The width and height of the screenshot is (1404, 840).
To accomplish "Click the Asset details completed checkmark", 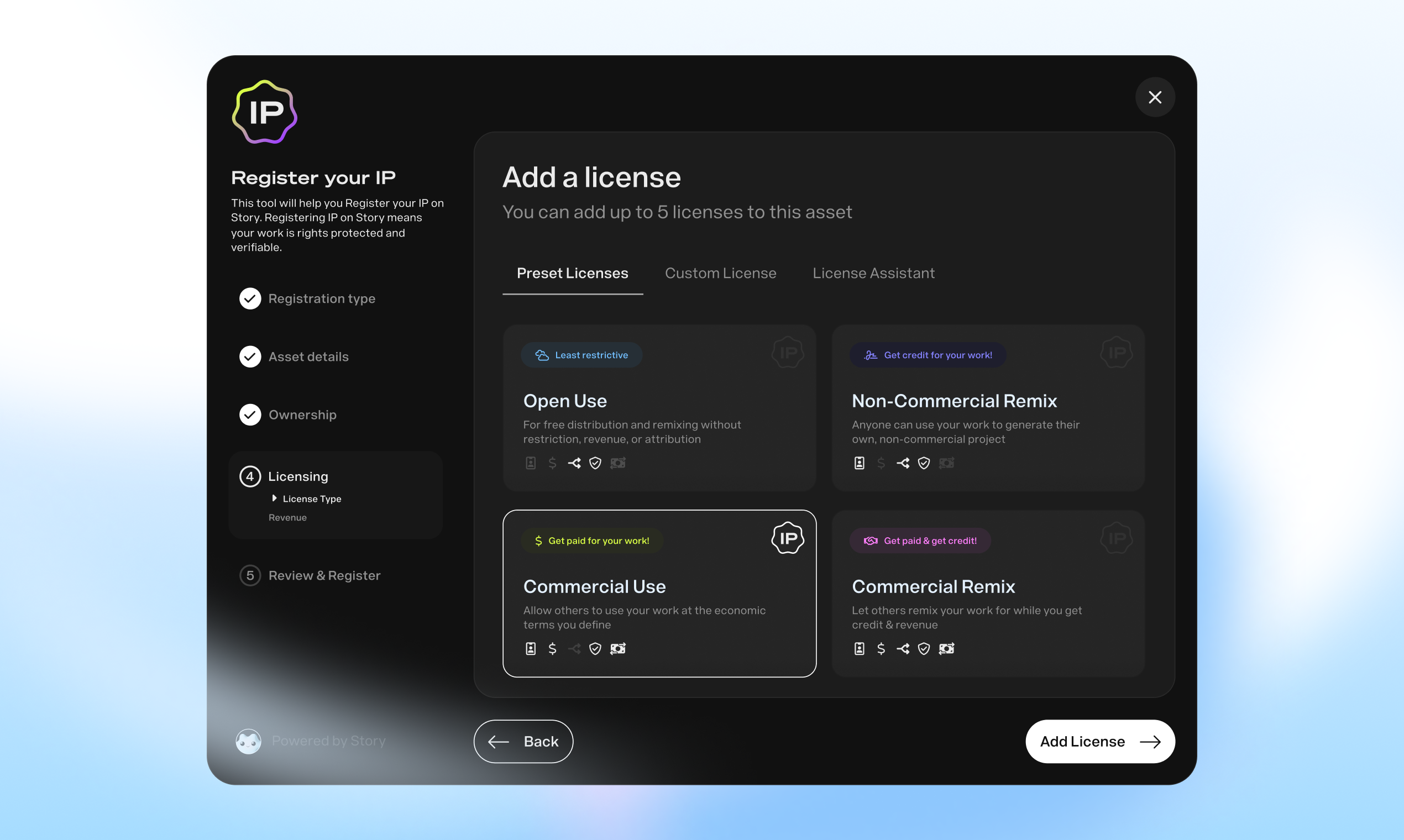I will point(250,356).
